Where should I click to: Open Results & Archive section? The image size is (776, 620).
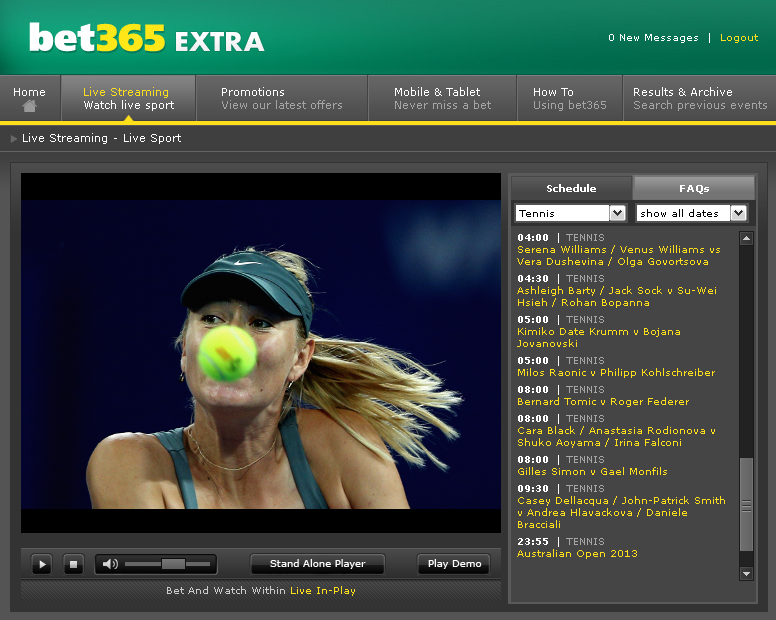click(x=700, y=98)
